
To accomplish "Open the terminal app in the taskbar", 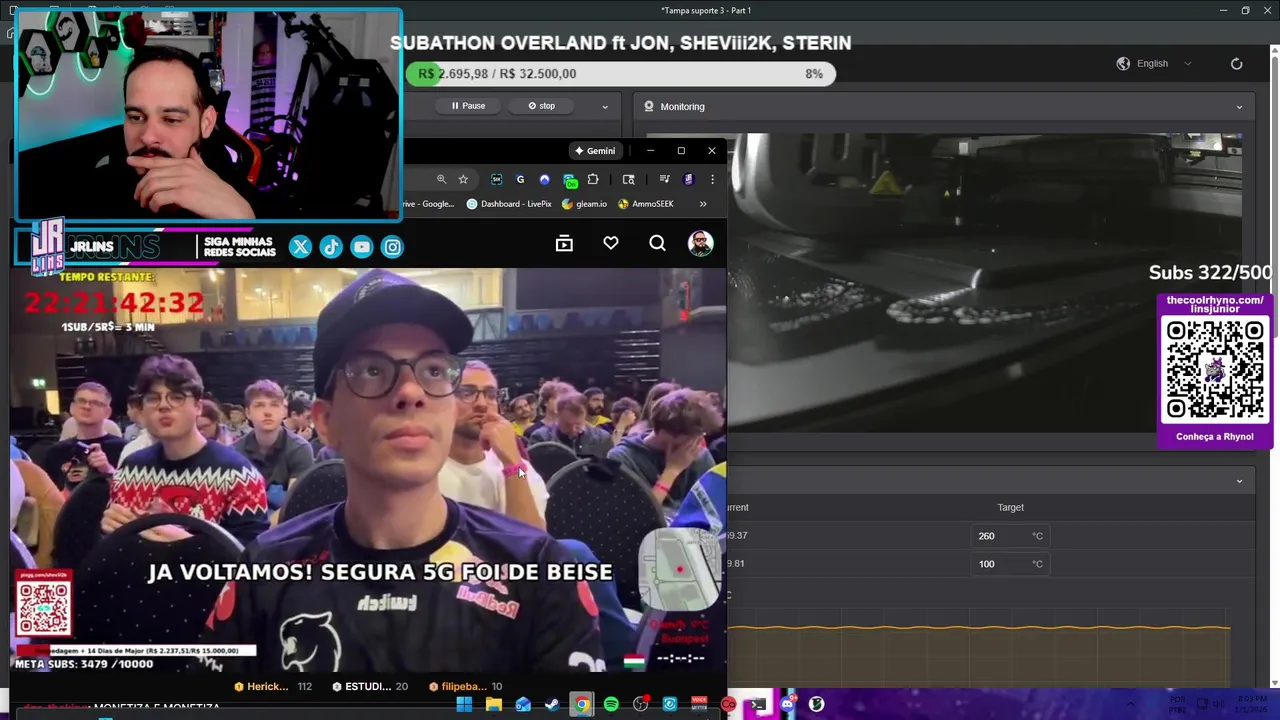I will (x=758, y=704).
